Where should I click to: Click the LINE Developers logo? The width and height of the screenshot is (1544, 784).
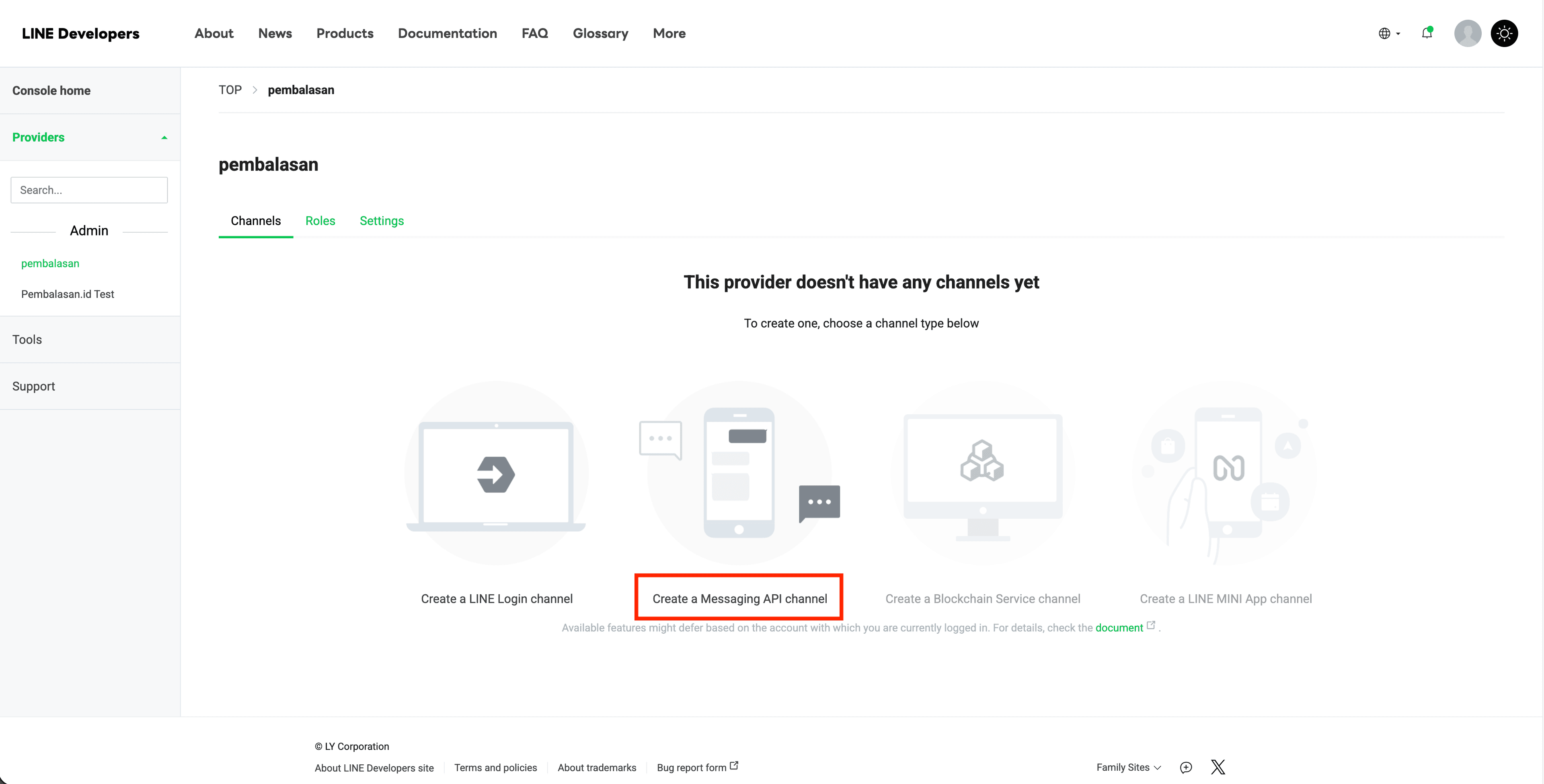[80, 33]
